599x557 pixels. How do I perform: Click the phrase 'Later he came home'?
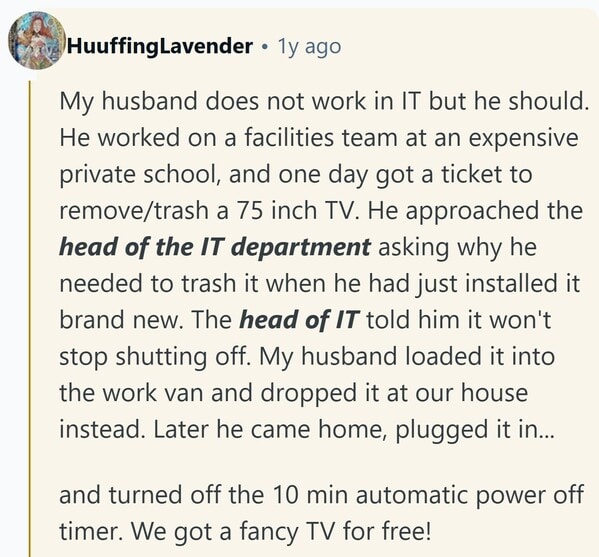coord(267,430)
